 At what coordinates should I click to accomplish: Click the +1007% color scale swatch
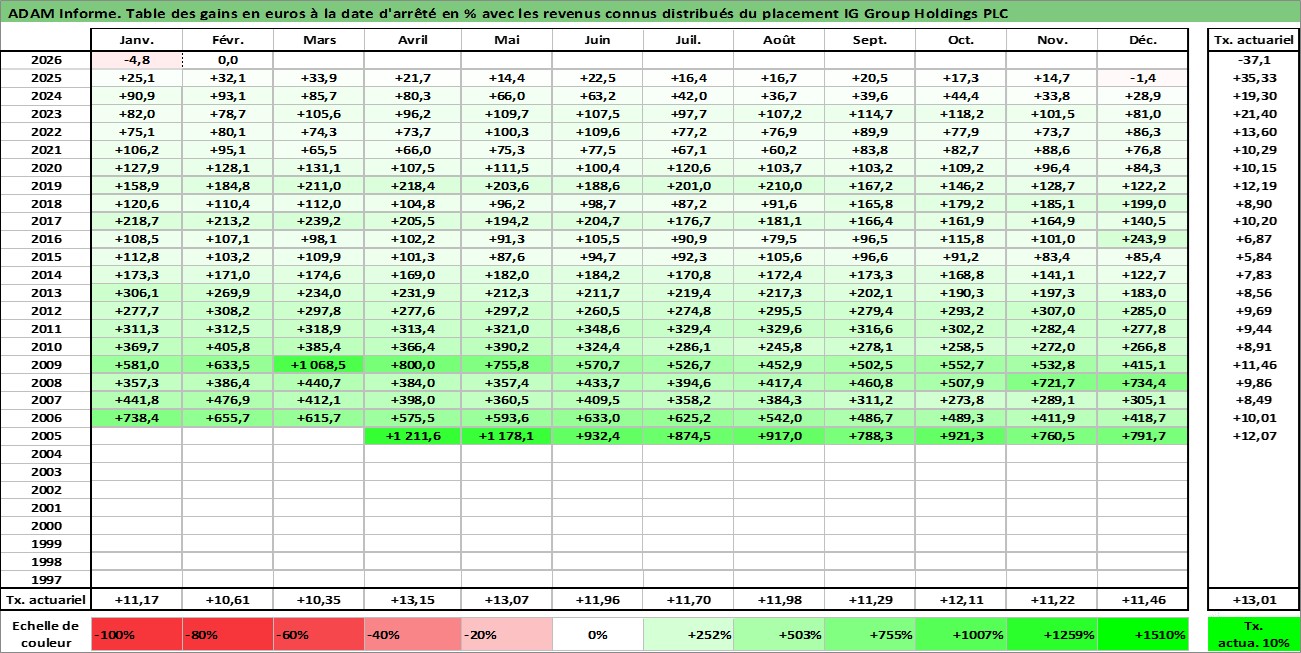click(961, 634)
